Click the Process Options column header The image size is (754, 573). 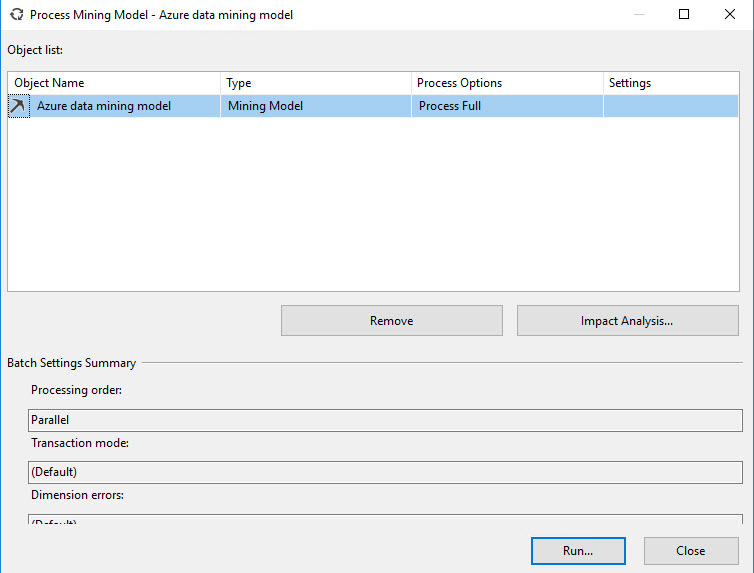(507, 83)
